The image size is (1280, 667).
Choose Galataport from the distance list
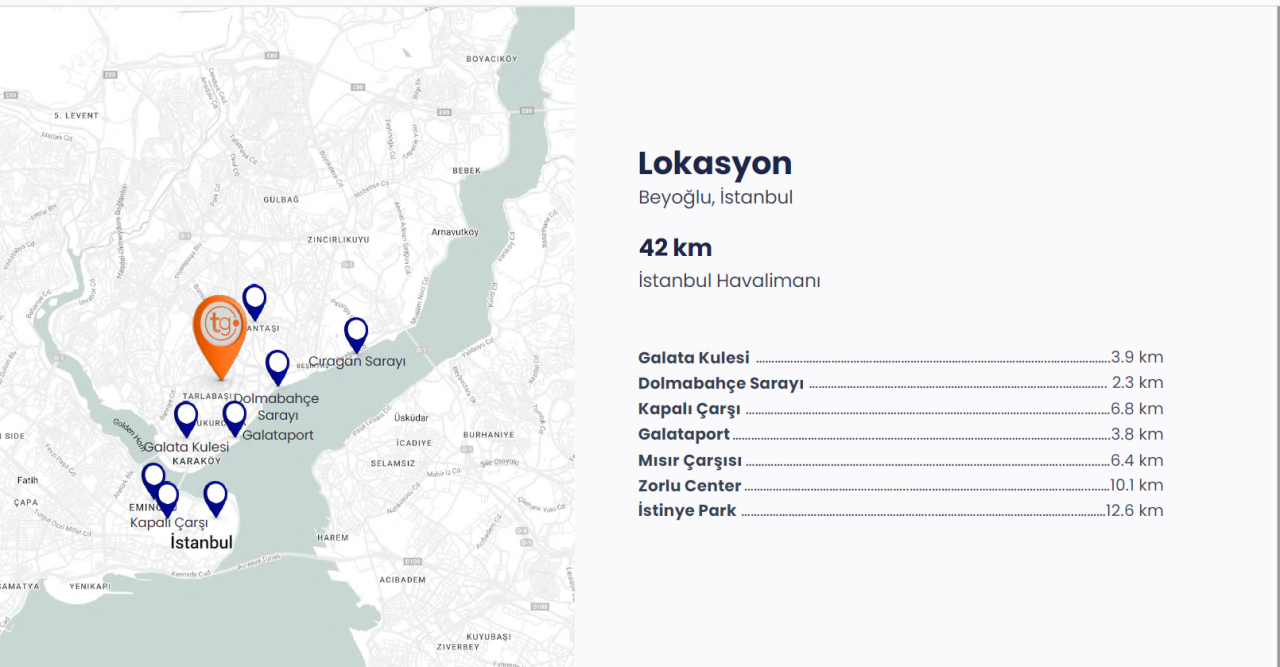click(684, 435)
